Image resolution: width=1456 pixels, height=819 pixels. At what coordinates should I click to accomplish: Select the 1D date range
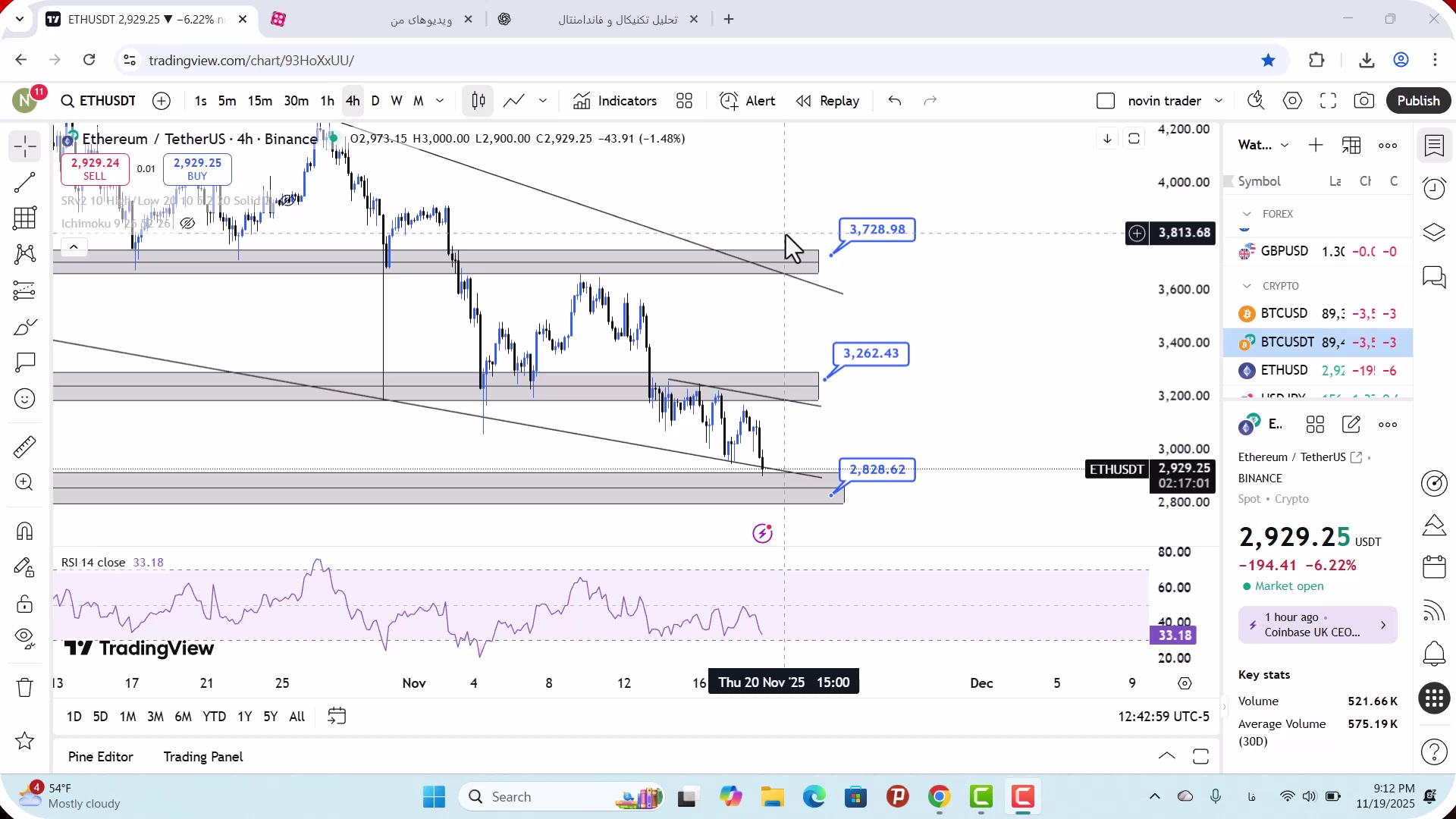(x=74, y=717)
